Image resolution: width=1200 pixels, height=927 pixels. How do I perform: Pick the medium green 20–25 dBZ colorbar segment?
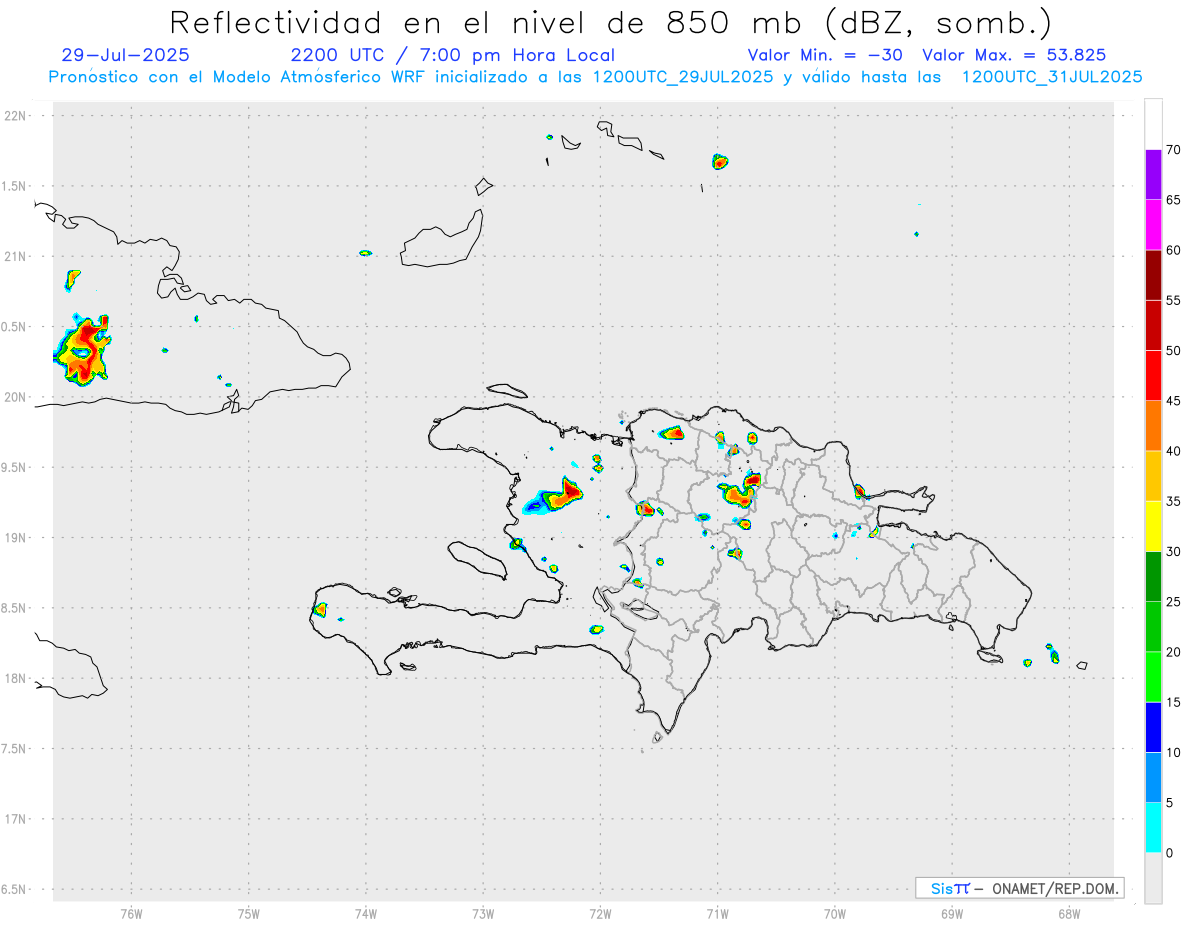(x=1153, y=627)
